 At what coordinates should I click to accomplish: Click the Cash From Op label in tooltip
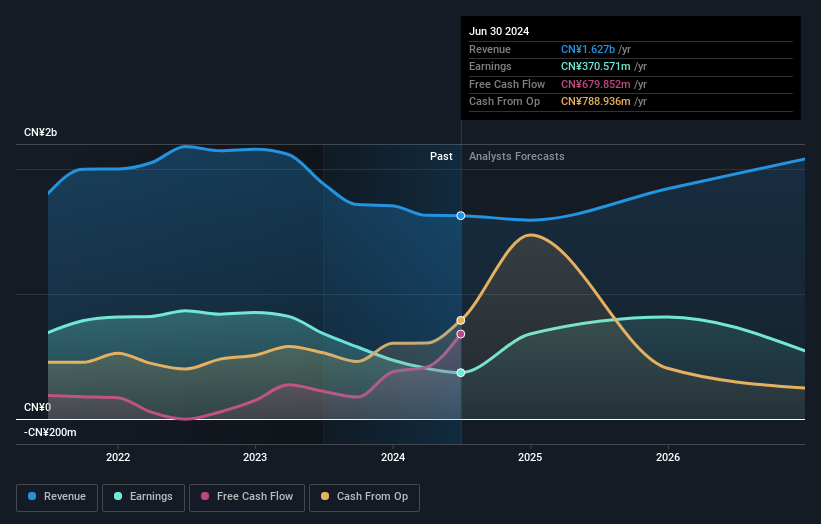pyautogui.click(x=504, y=102)
